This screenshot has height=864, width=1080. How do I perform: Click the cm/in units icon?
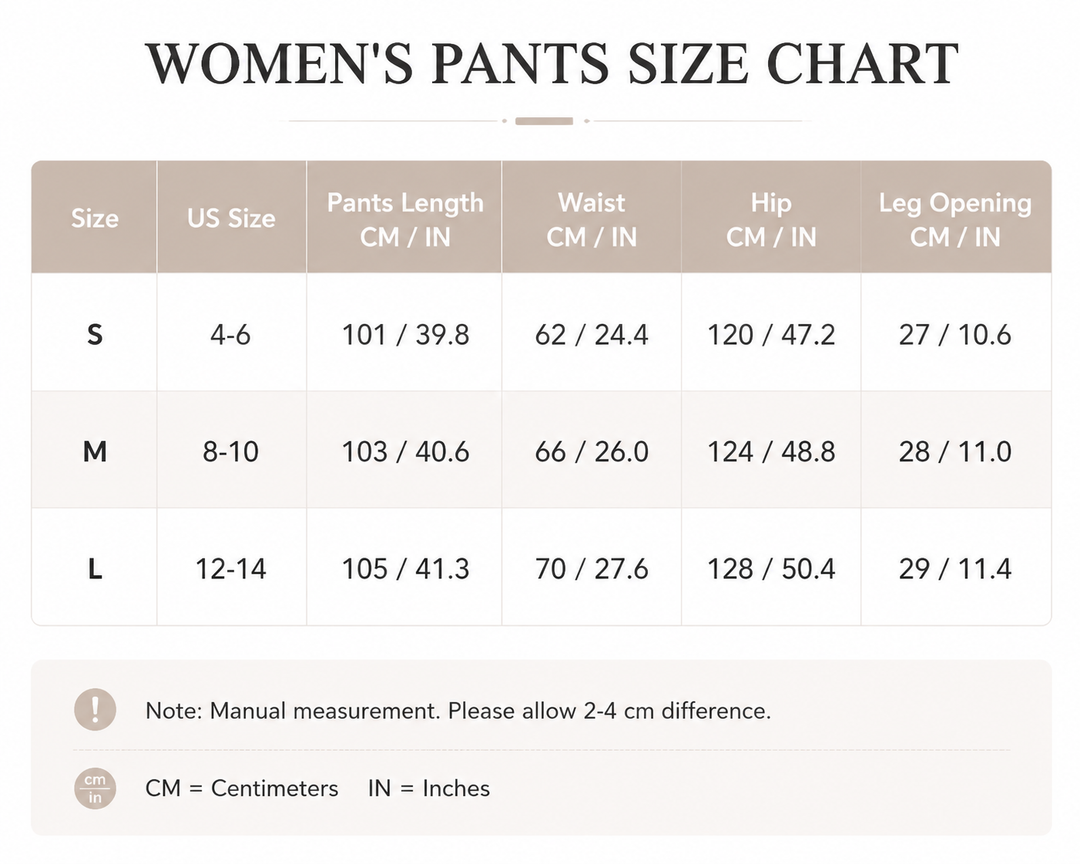(x=95, y=788)
